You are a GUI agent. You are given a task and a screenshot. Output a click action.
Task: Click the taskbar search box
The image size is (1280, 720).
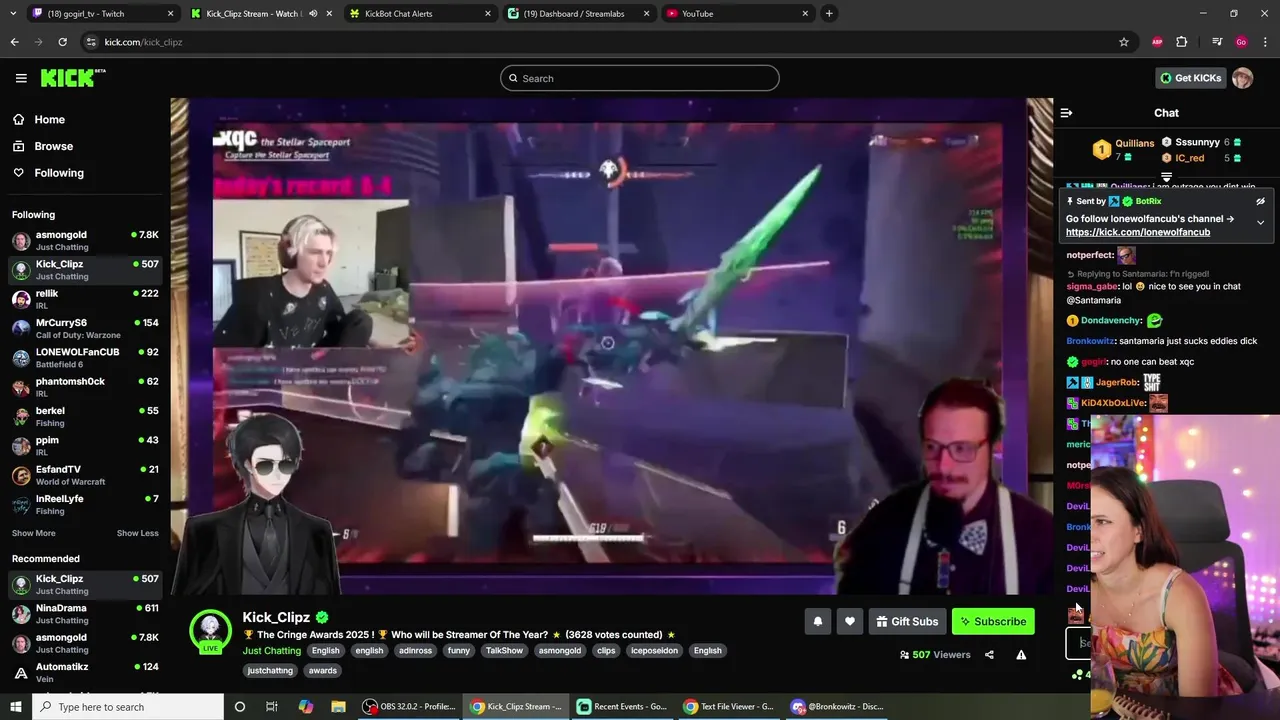[x=128, y=706]
